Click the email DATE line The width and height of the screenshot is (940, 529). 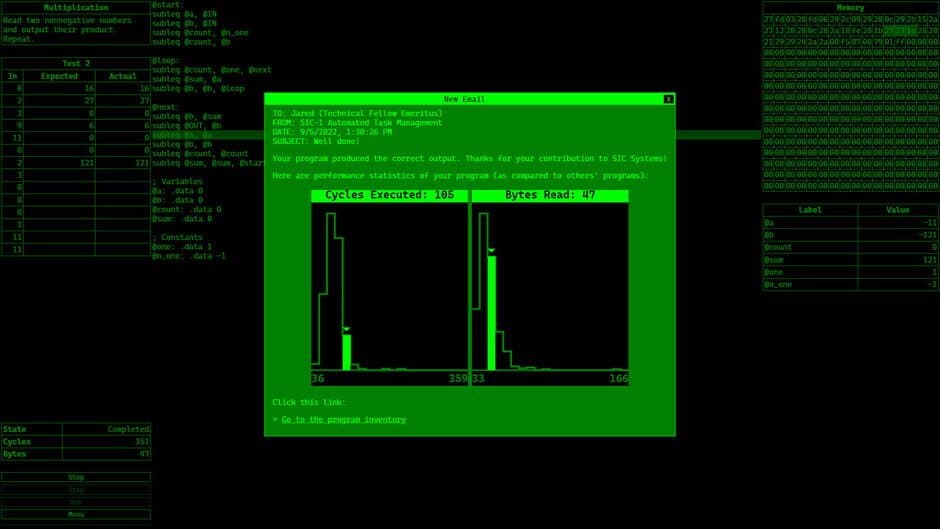click(332, 132)
